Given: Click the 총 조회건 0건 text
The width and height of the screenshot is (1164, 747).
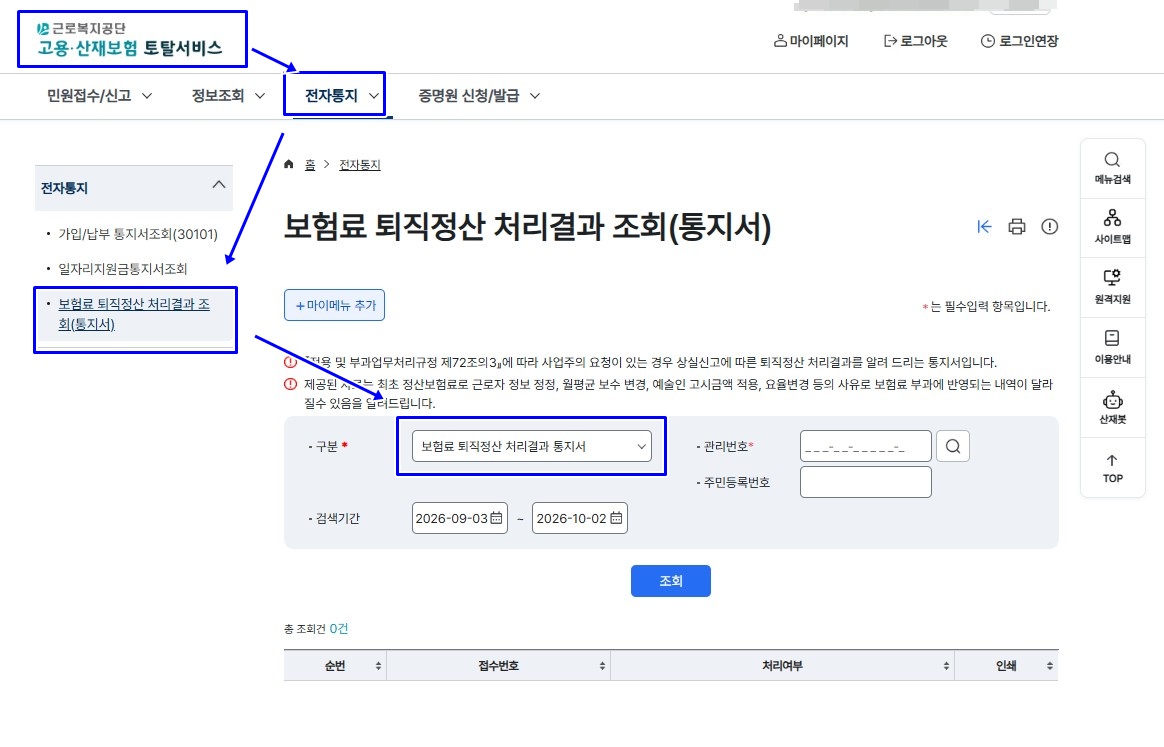Looking at the screenshot, I should click(315, 629).
